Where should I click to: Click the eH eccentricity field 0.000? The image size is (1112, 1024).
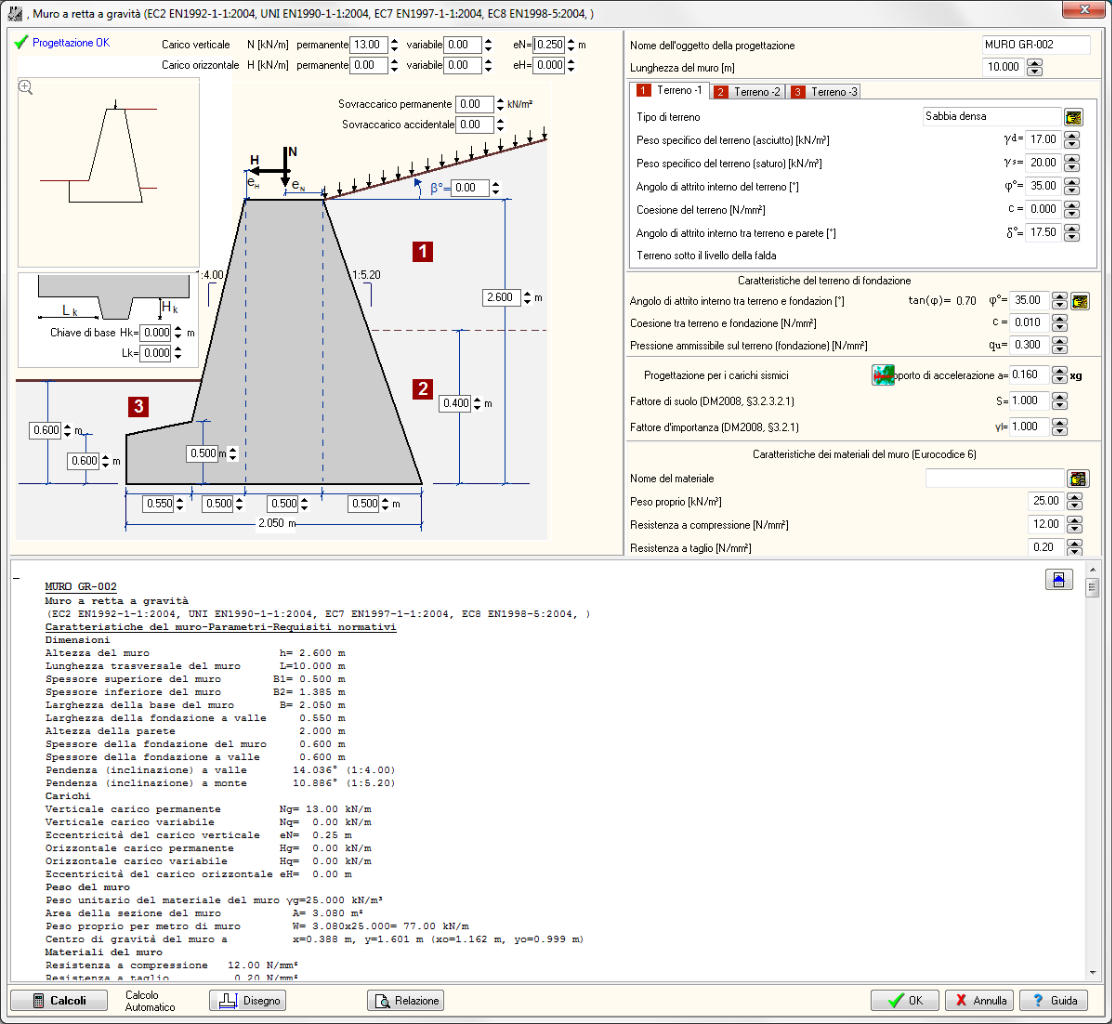(x=550, y=65)
